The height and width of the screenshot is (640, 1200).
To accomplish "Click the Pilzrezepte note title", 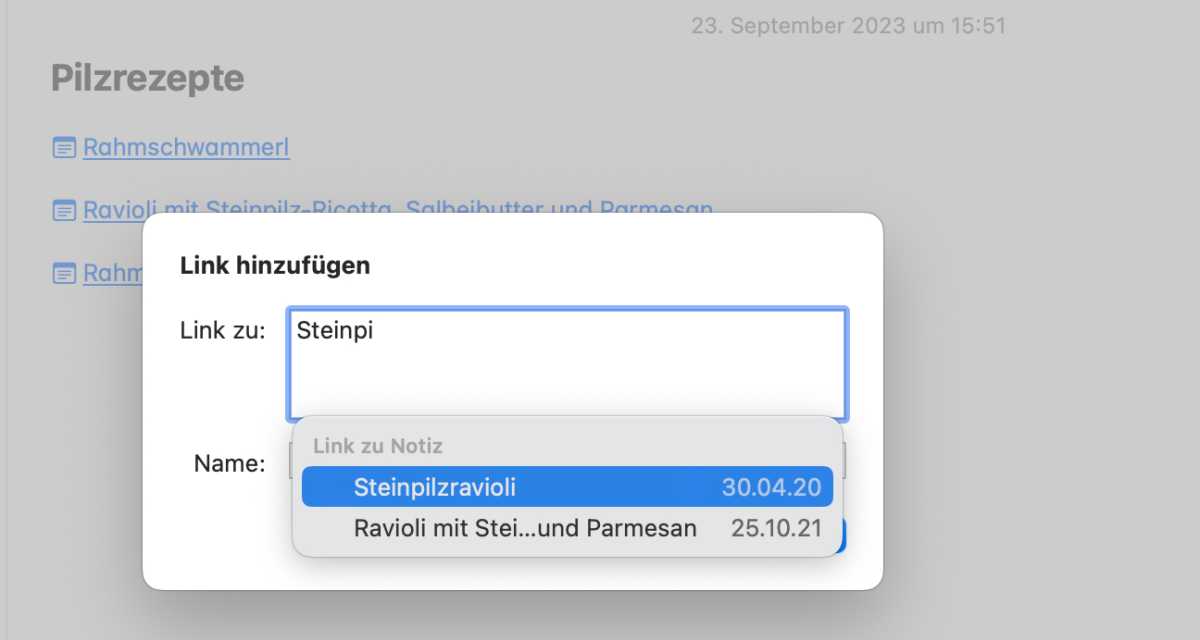I will (148, 78).
